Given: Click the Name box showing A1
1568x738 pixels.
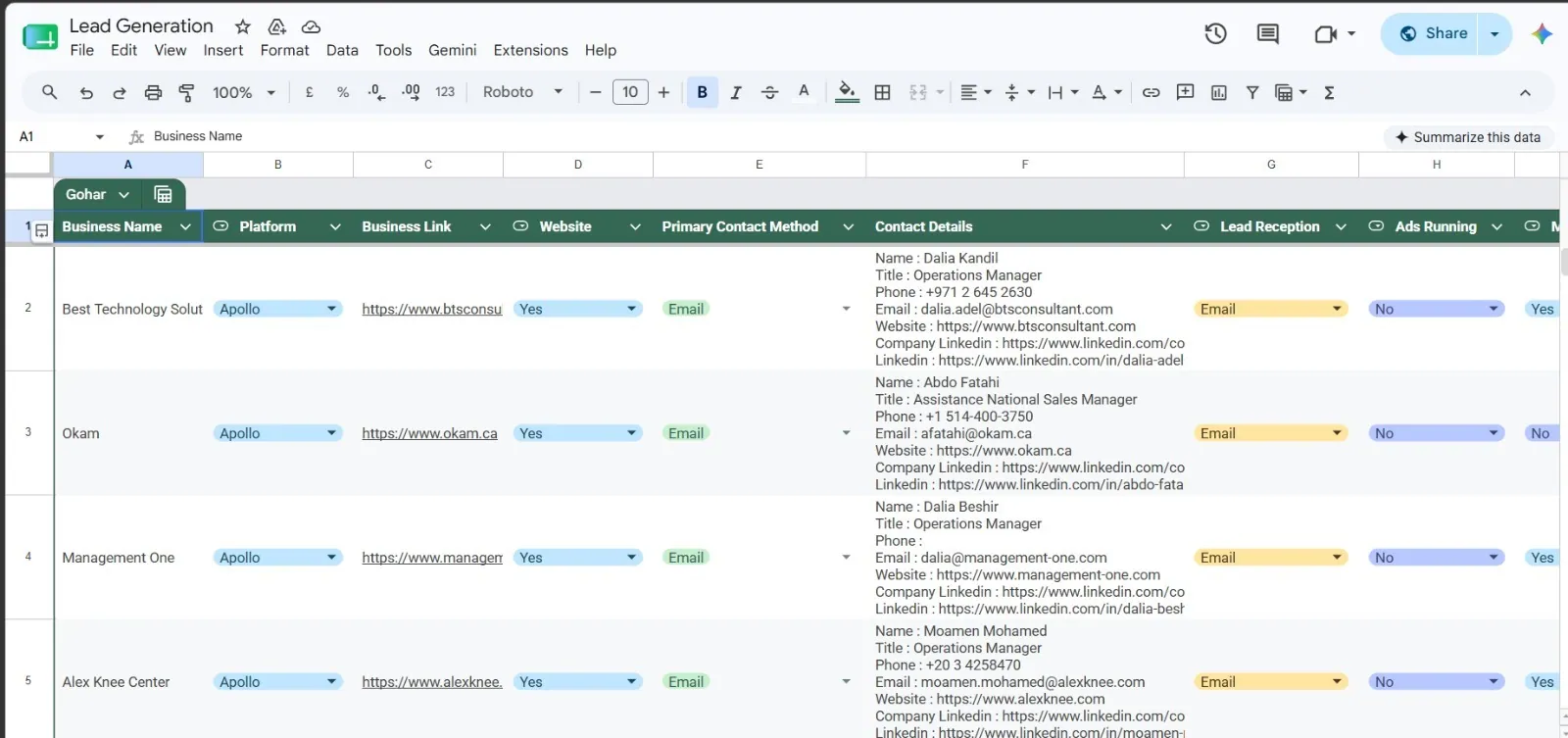Looking at the screenshot, I should tap(61, 136).
